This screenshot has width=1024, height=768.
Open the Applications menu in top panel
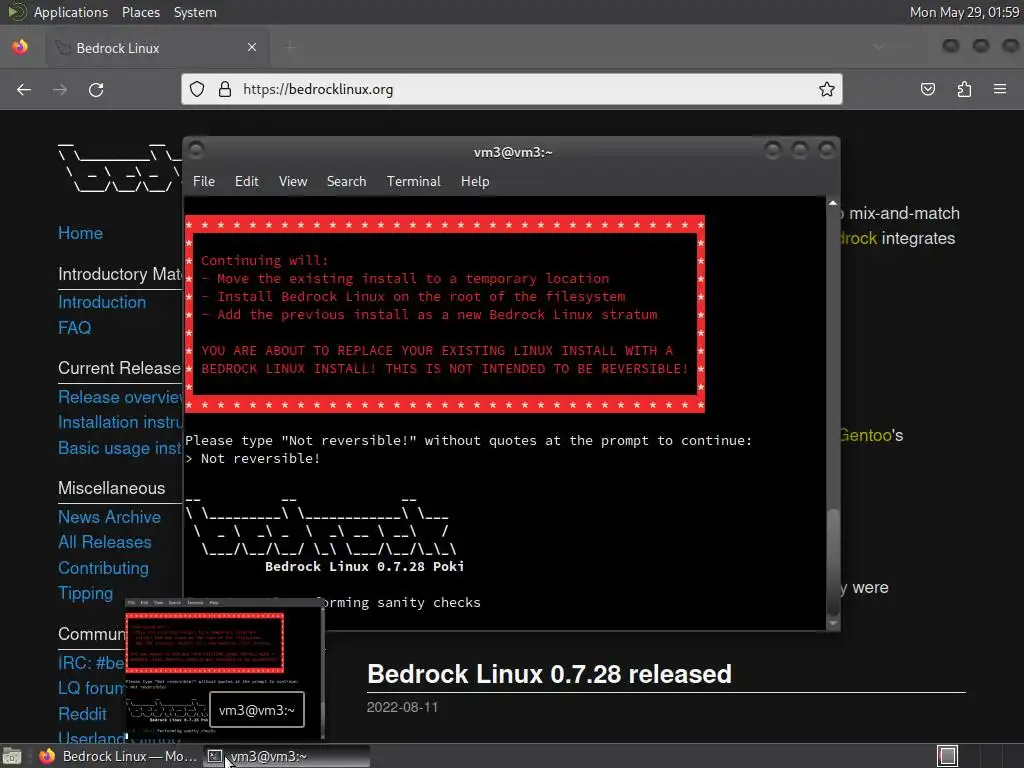[x=71, y=12]
